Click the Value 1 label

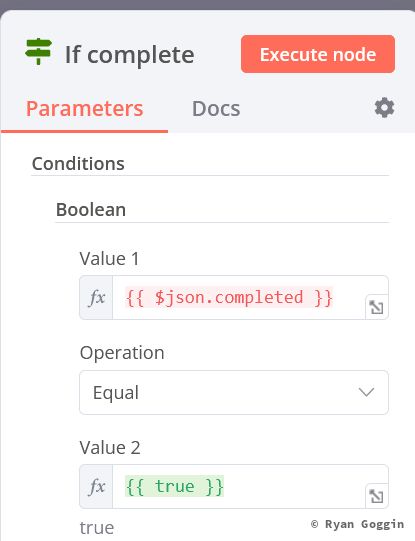click(x=109, y=259)
